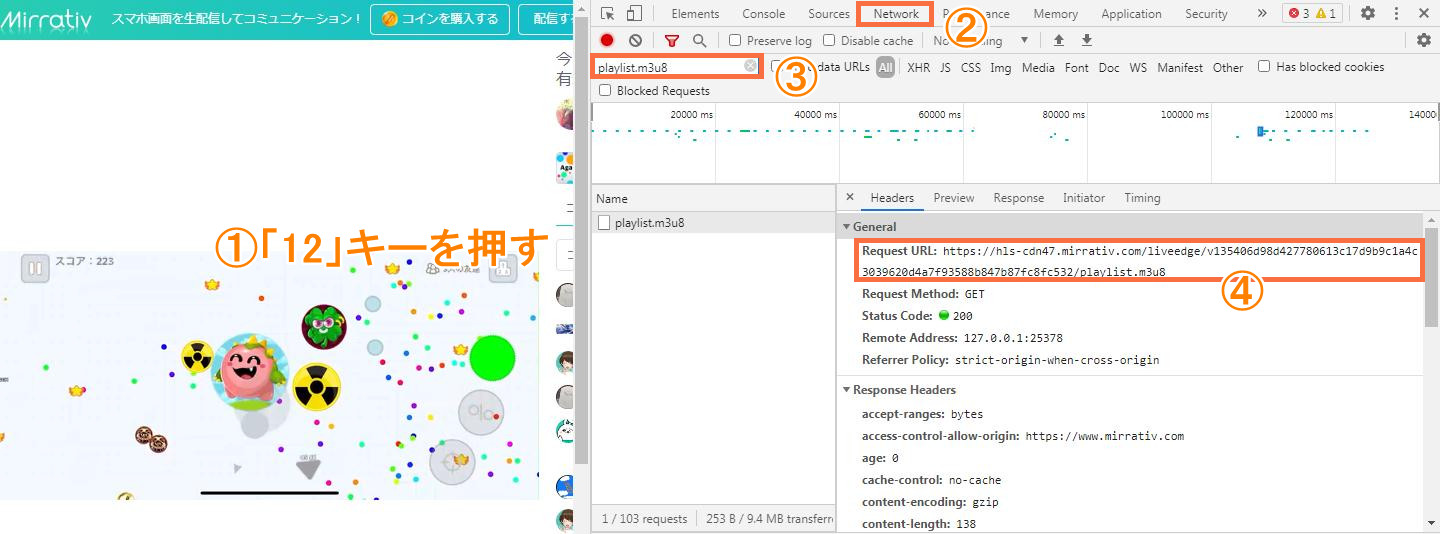1440x534 pixels.
Task: Open the Initiator tab of the request
Action: (x=1084, y=198)
